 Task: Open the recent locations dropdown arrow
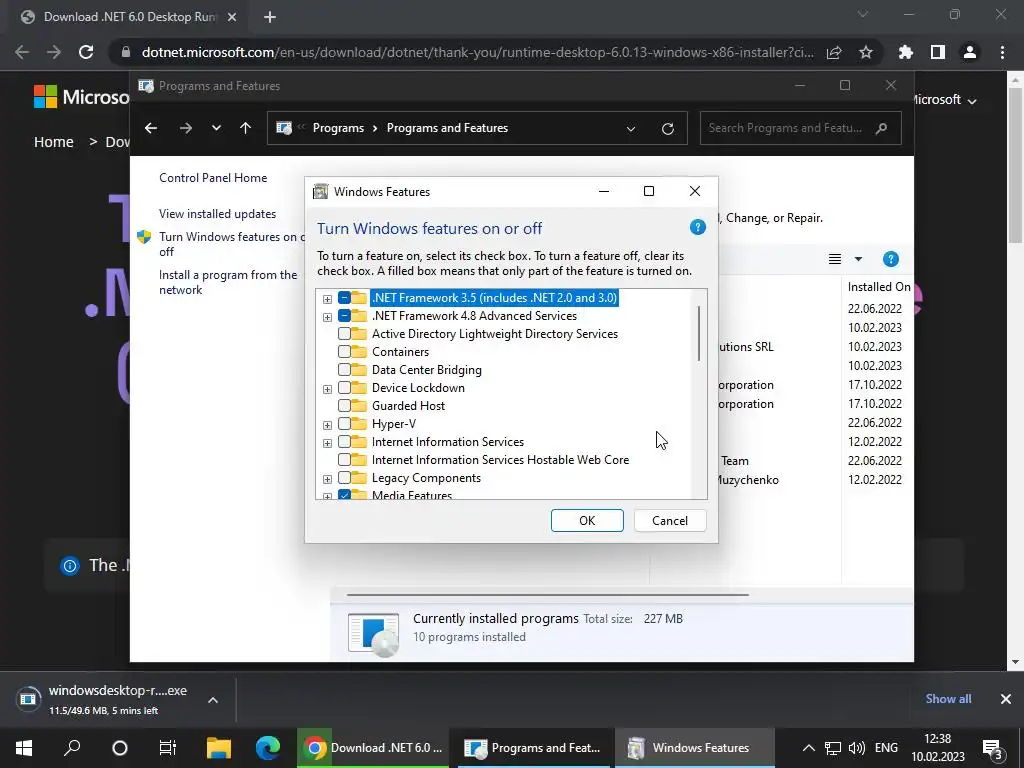click(216, 128)
